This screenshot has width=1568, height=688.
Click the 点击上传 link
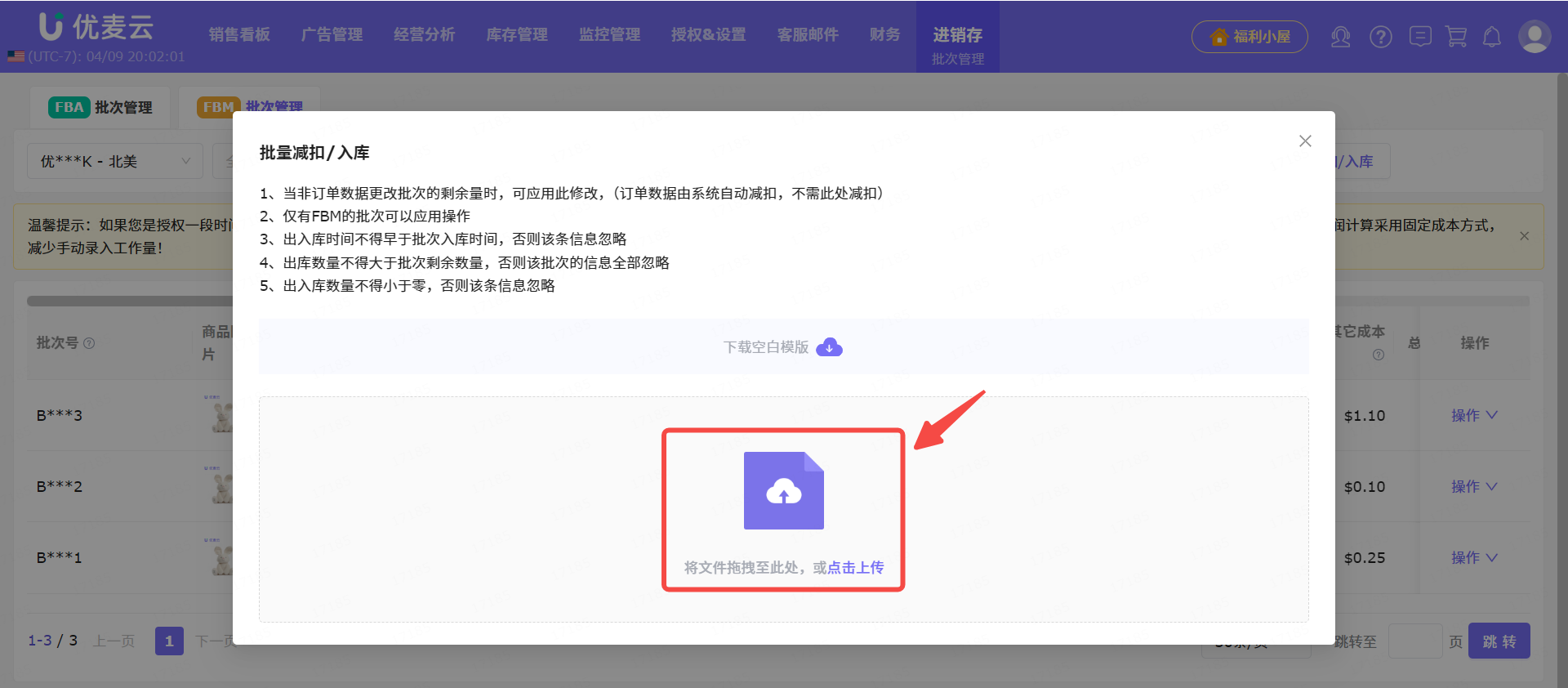pyautogui.click(x=855, y=567)
